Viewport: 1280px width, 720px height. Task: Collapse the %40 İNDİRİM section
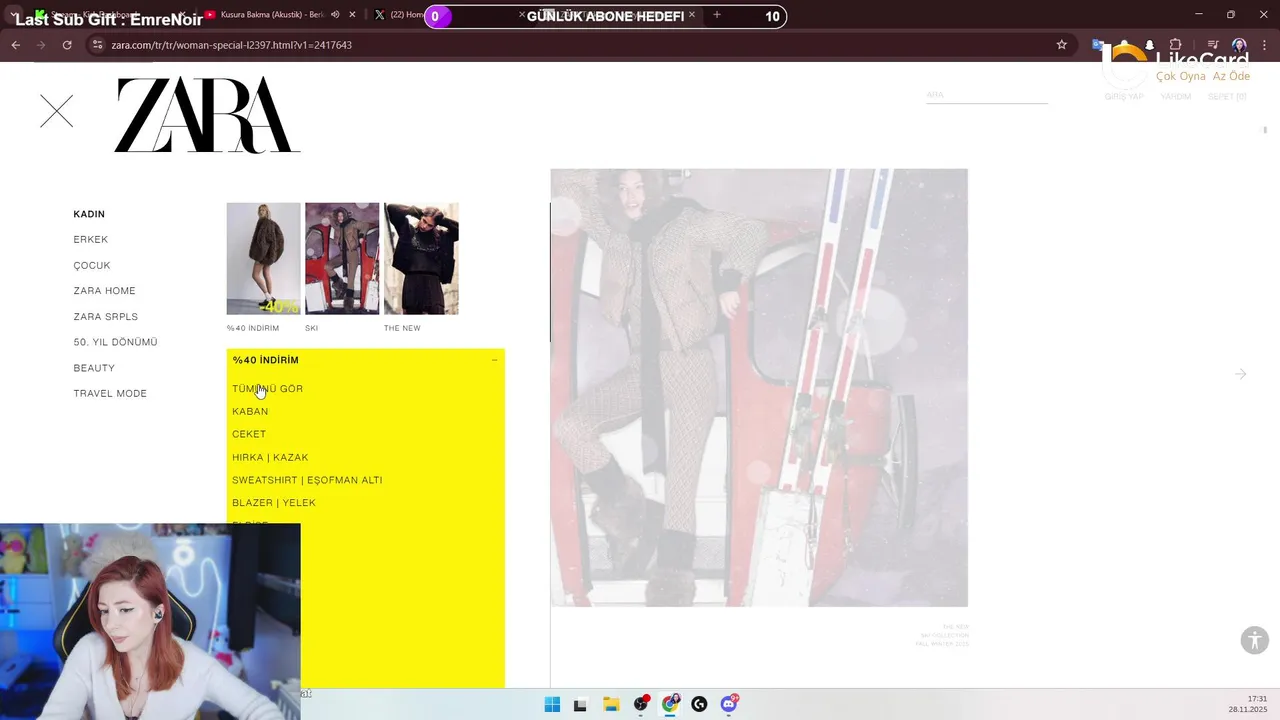[x=494, y=360]
